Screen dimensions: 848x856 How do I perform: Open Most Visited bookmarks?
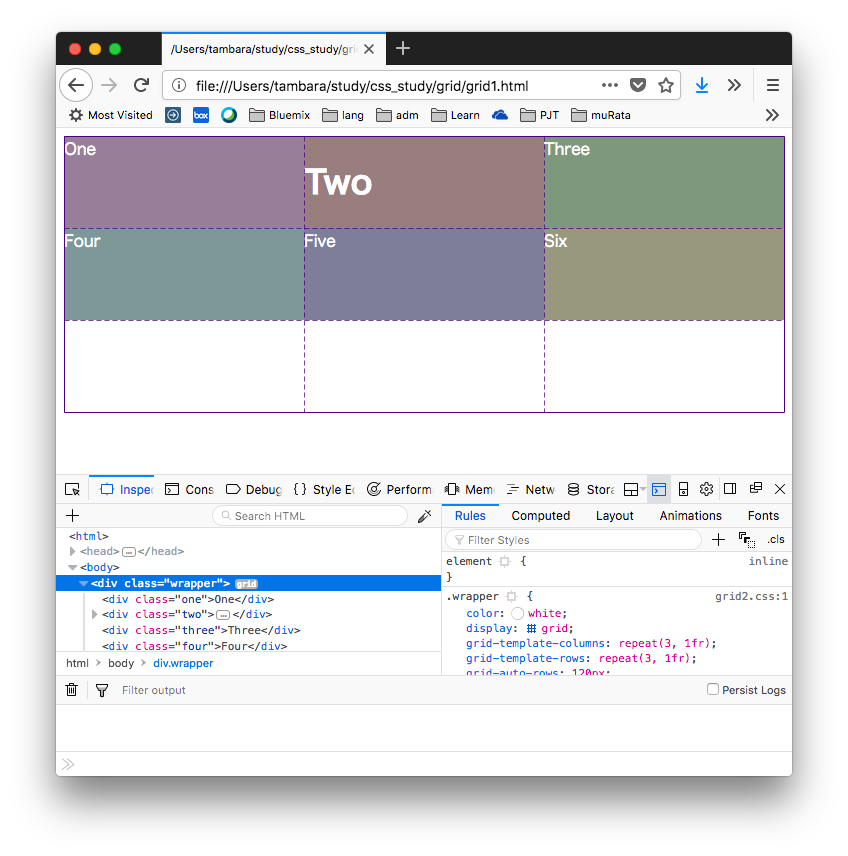pos(111,115)
